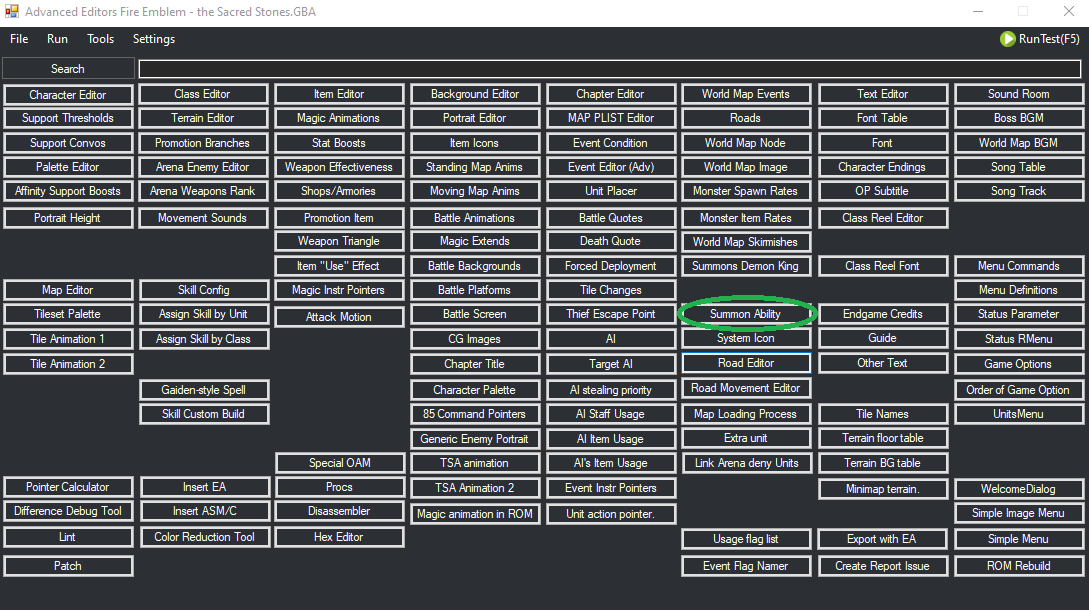
Task: Open the Portrait Editor
Action: tap(474, 118)
